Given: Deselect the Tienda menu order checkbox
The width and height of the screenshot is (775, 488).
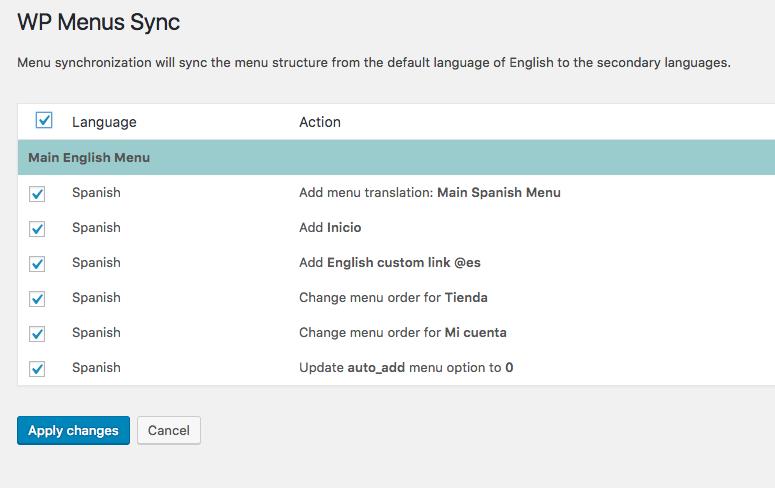Looking at the screenshot, I should click(38, 298).
